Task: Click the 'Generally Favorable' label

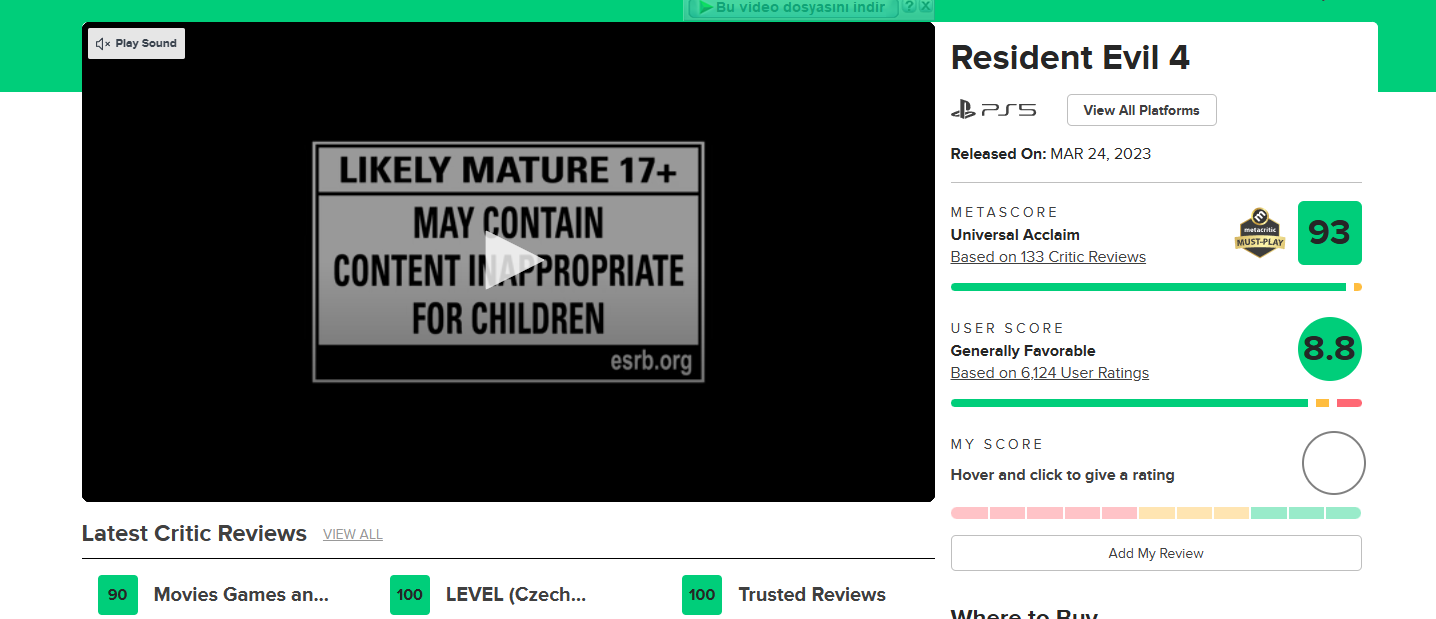Action: (1023, 351)
